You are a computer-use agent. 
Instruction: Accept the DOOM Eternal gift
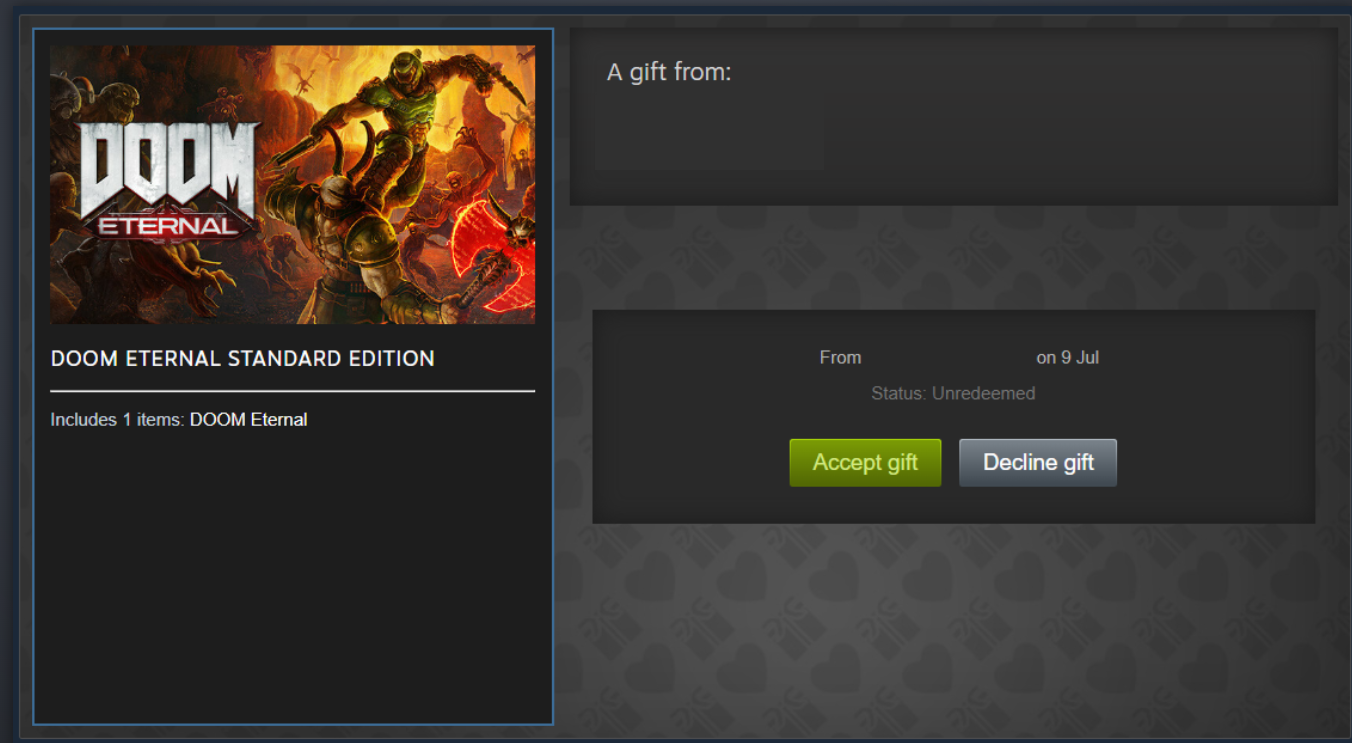click(865, 463)
